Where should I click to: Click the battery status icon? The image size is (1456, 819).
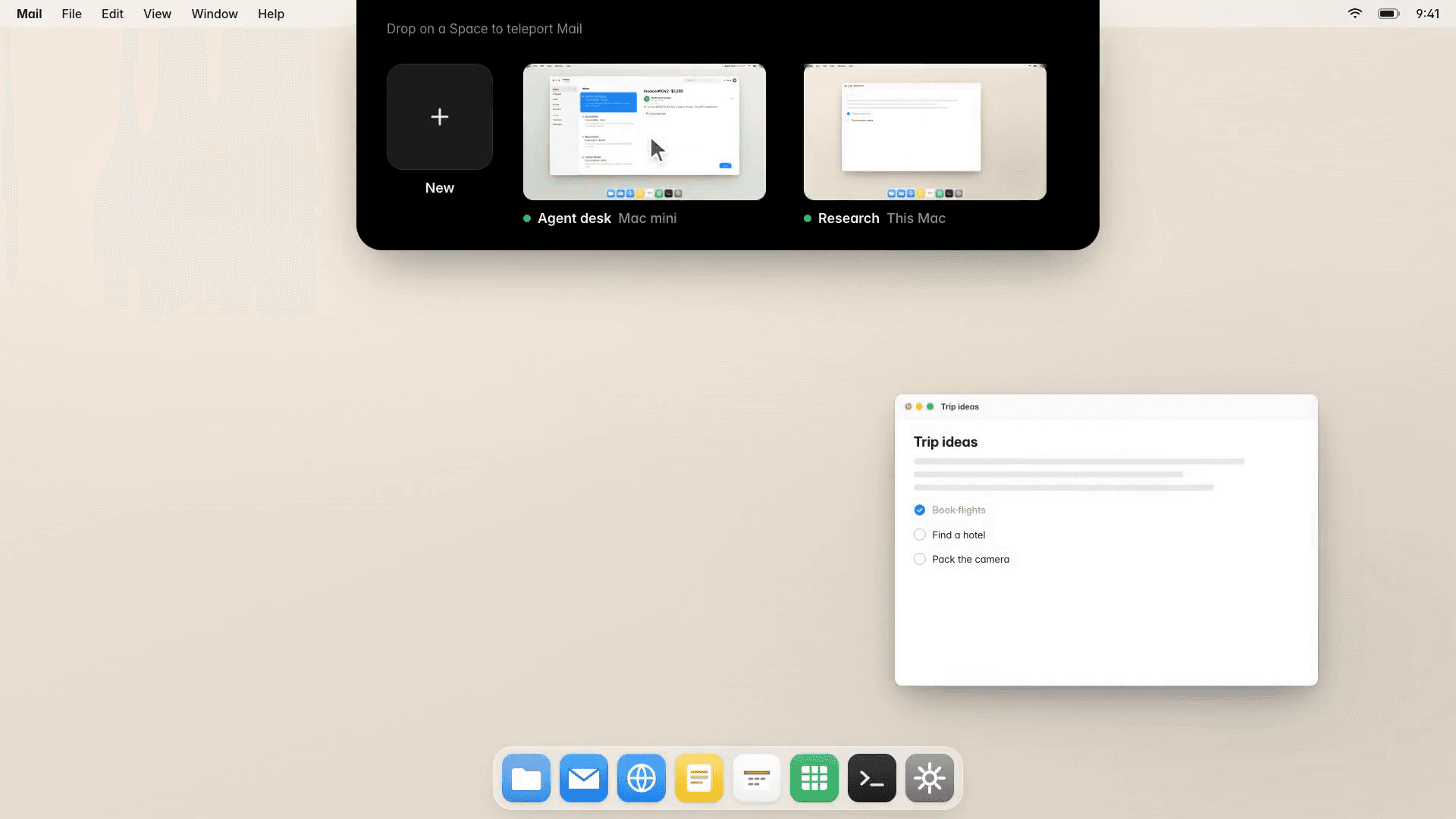pyautogui.click(x=1389, y=14)
